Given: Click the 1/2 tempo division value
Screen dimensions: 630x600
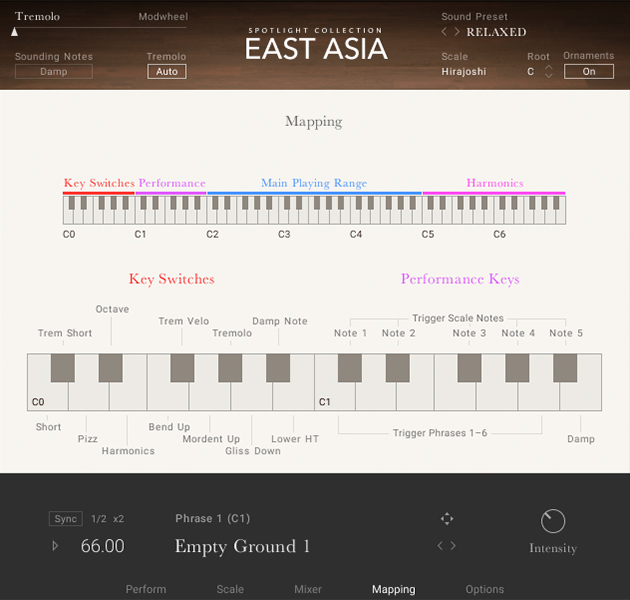Looking at the screenshot, I should tap(98, 518).
